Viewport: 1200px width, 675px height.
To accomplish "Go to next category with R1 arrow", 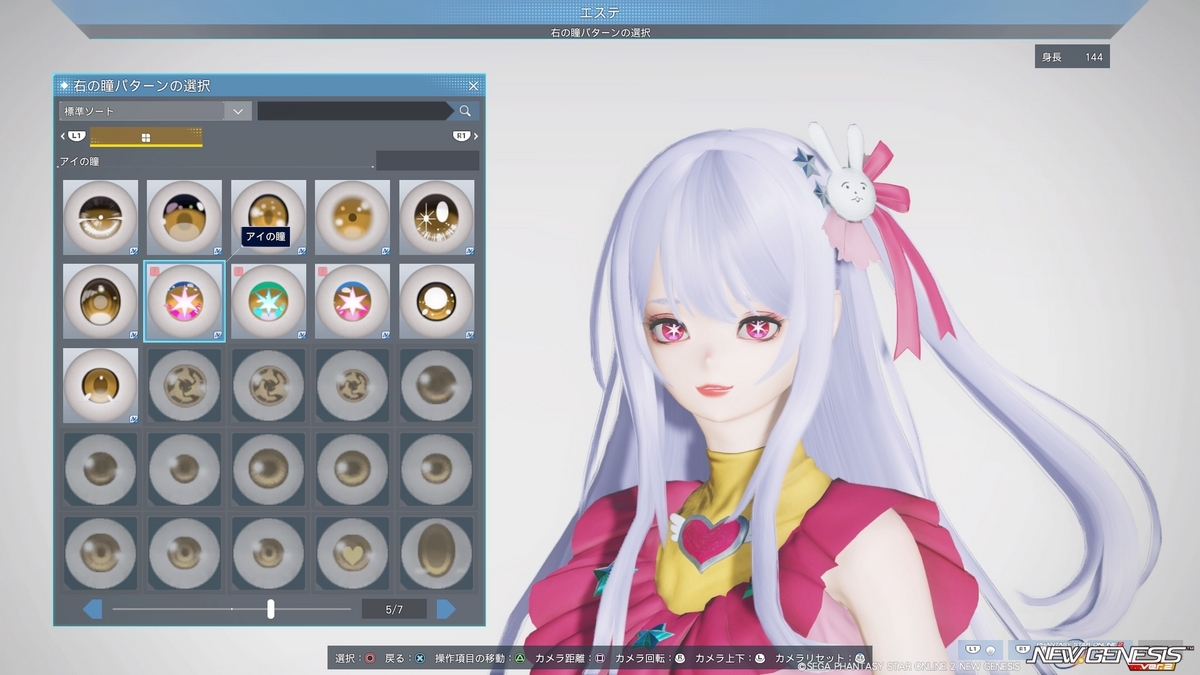I will (x=465, y=136).
